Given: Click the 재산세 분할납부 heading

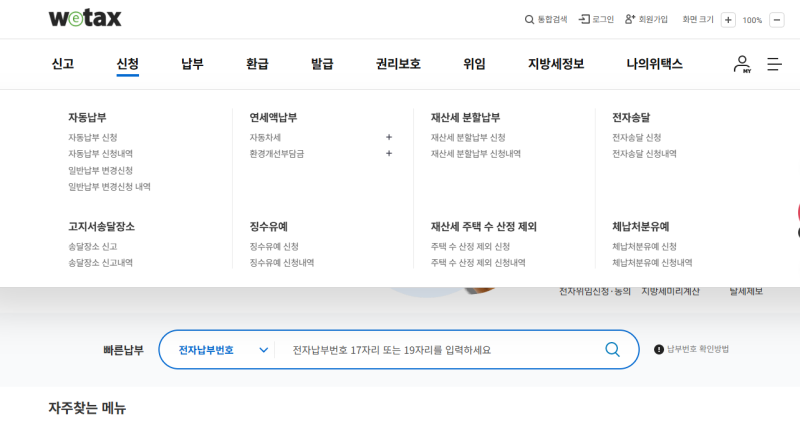Looking at the screenshot, I should (x=465, y=117).
